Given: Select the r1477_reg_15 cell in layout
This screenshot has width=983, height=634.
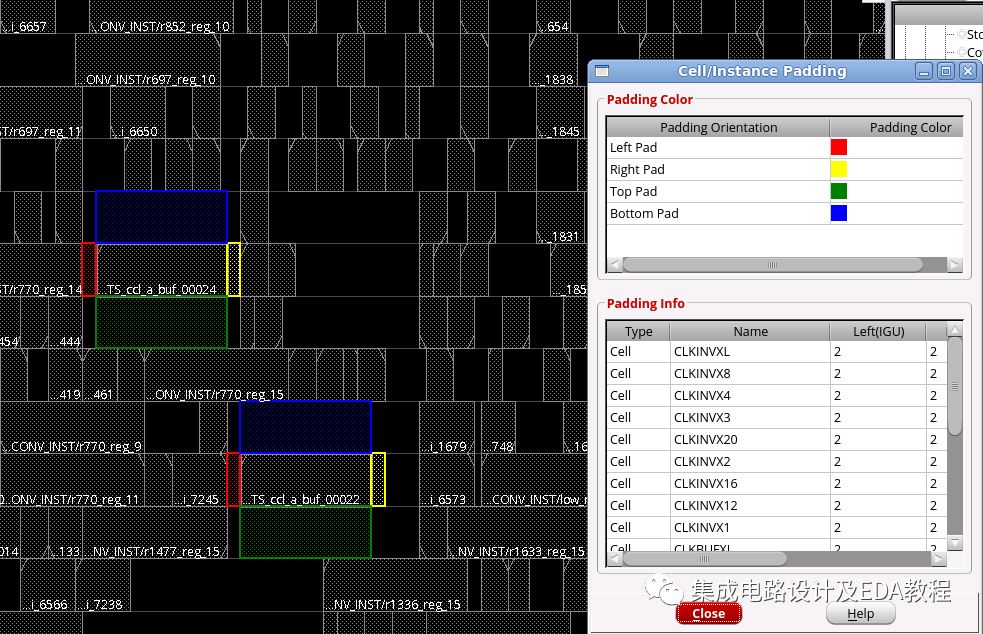Looking at the screenshot, I should (x=154, y=532).
